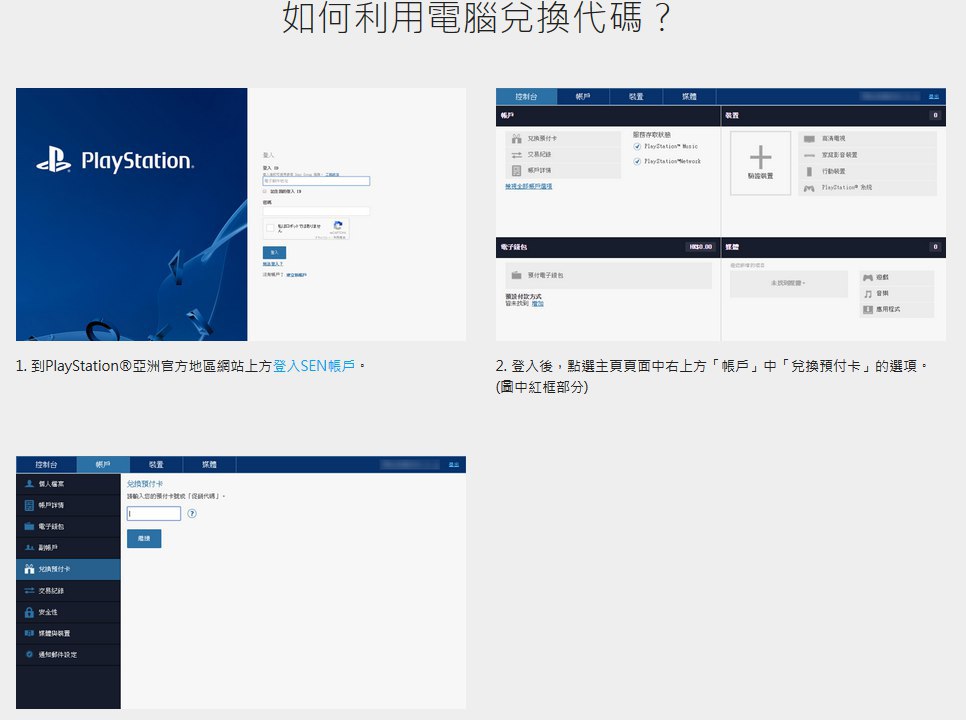Click sign-out link in redeem page screenshot
The image size is (966, 720).
(453, 464)
